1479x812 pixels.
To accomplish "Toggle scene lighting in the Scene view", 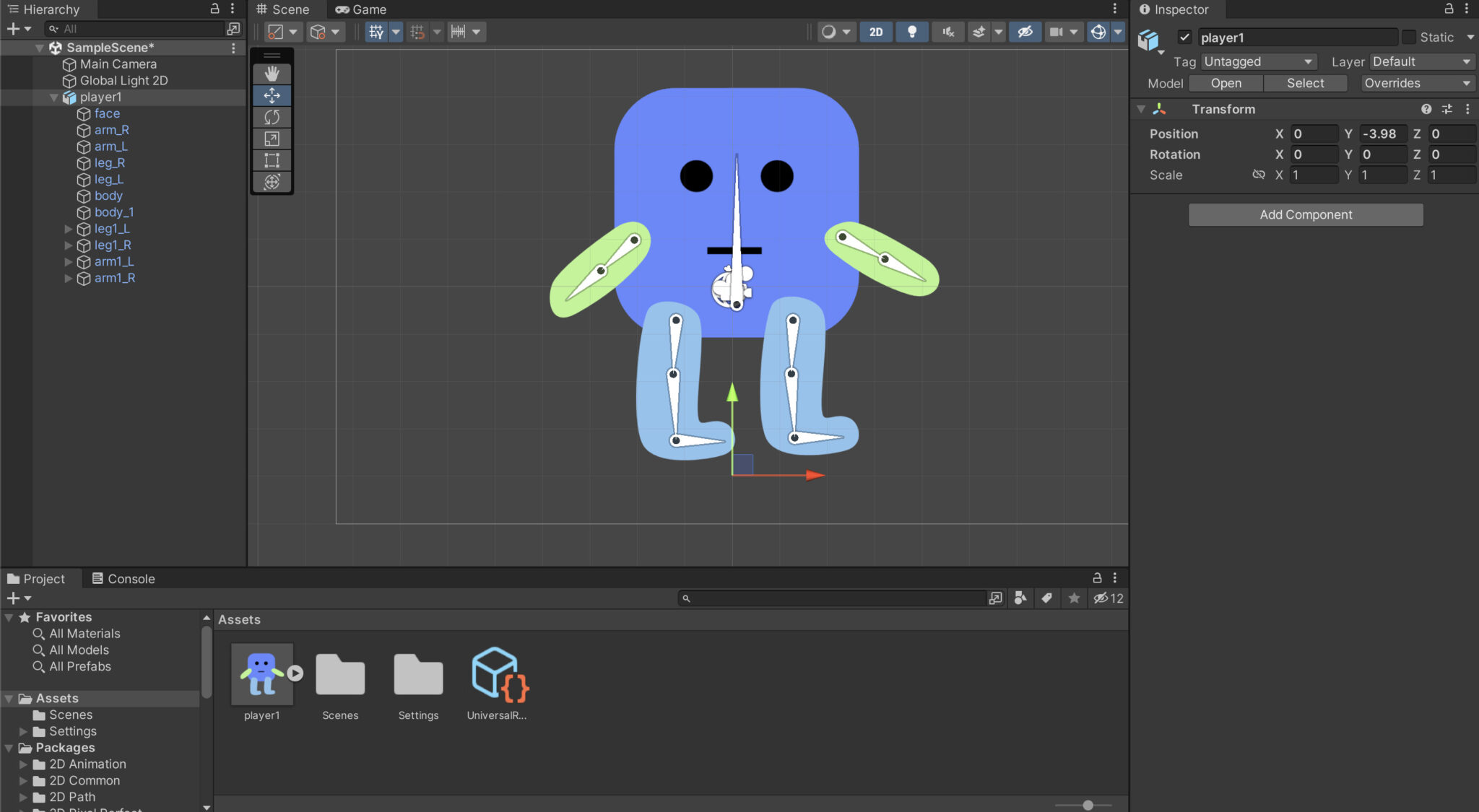I will point(911,31).
